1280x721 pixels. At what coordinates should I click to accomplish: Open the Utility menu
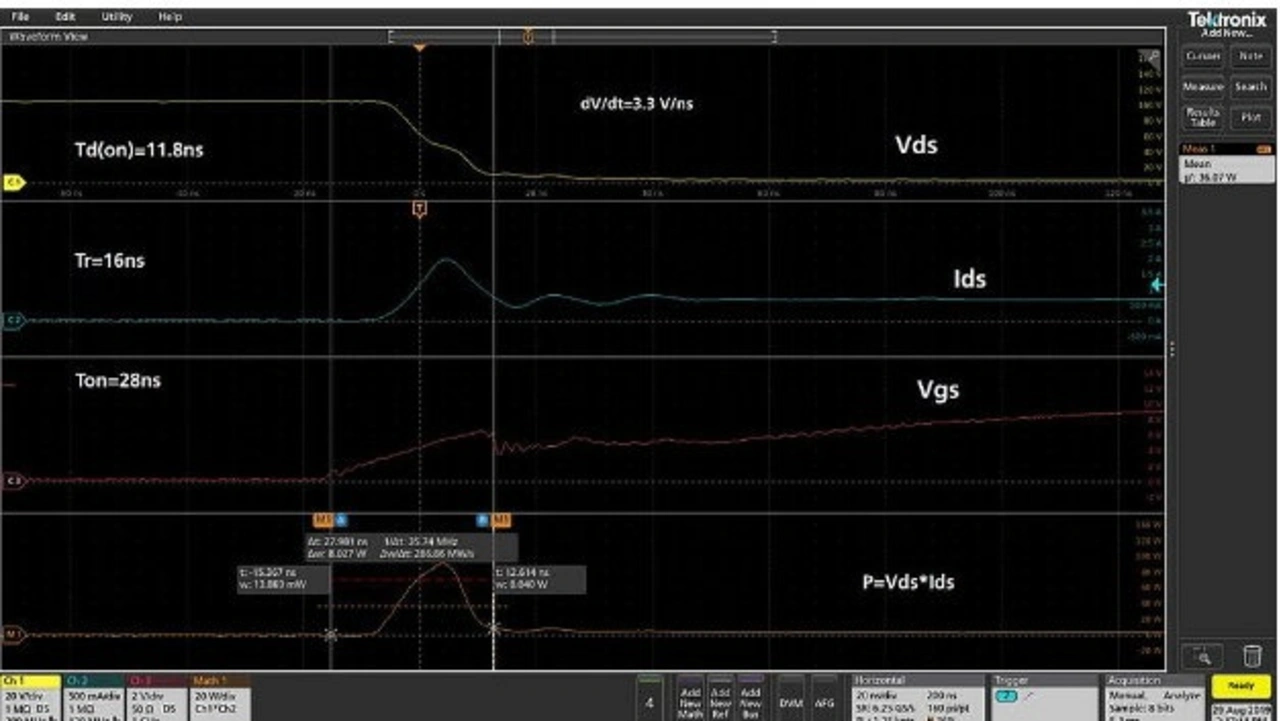(x=117, y=17)
